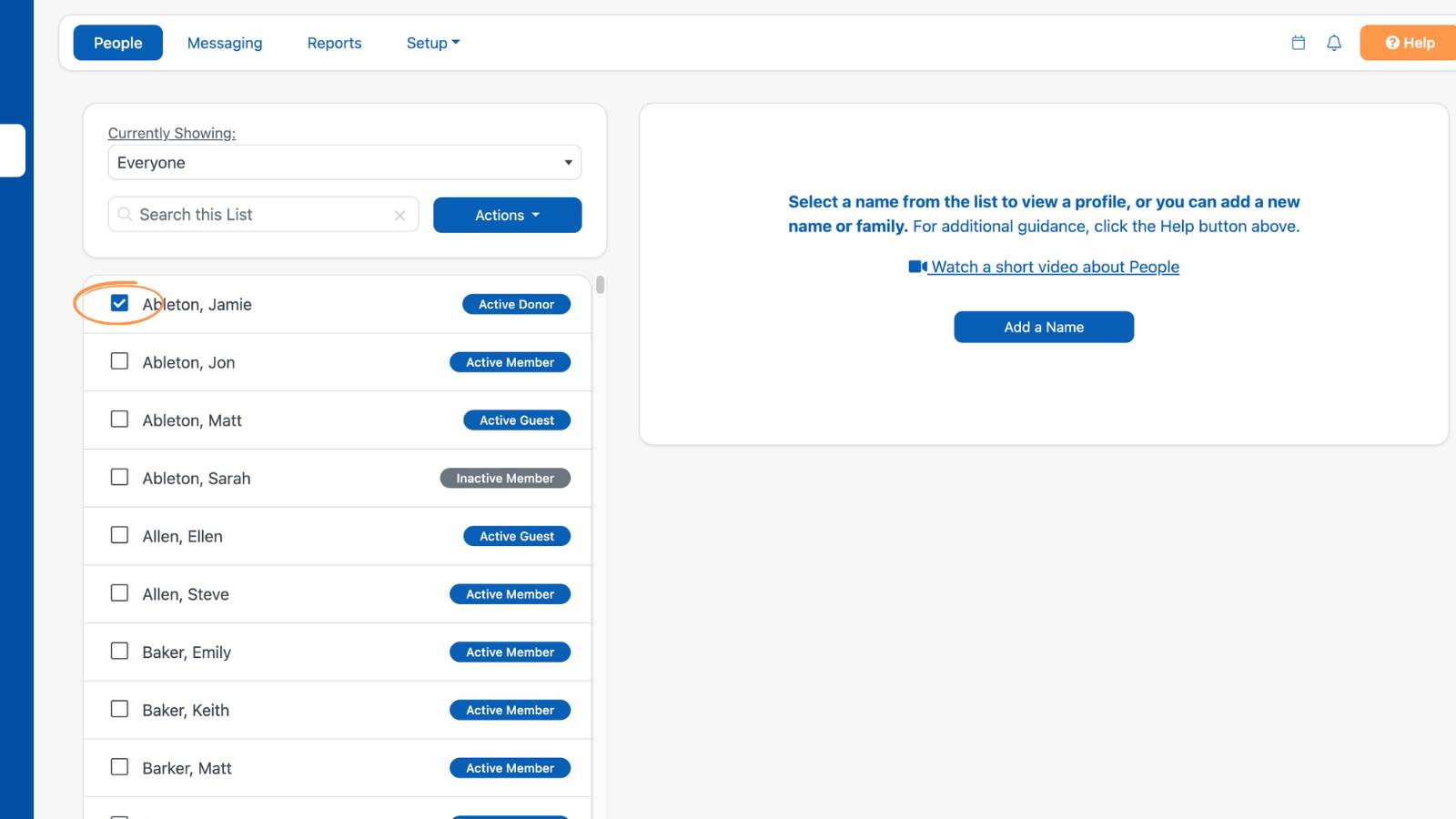Viewport: 1456px width, 819px height.
Task: Select the Ableton, Sarah checkbox
Action: [x=119, y=477]
